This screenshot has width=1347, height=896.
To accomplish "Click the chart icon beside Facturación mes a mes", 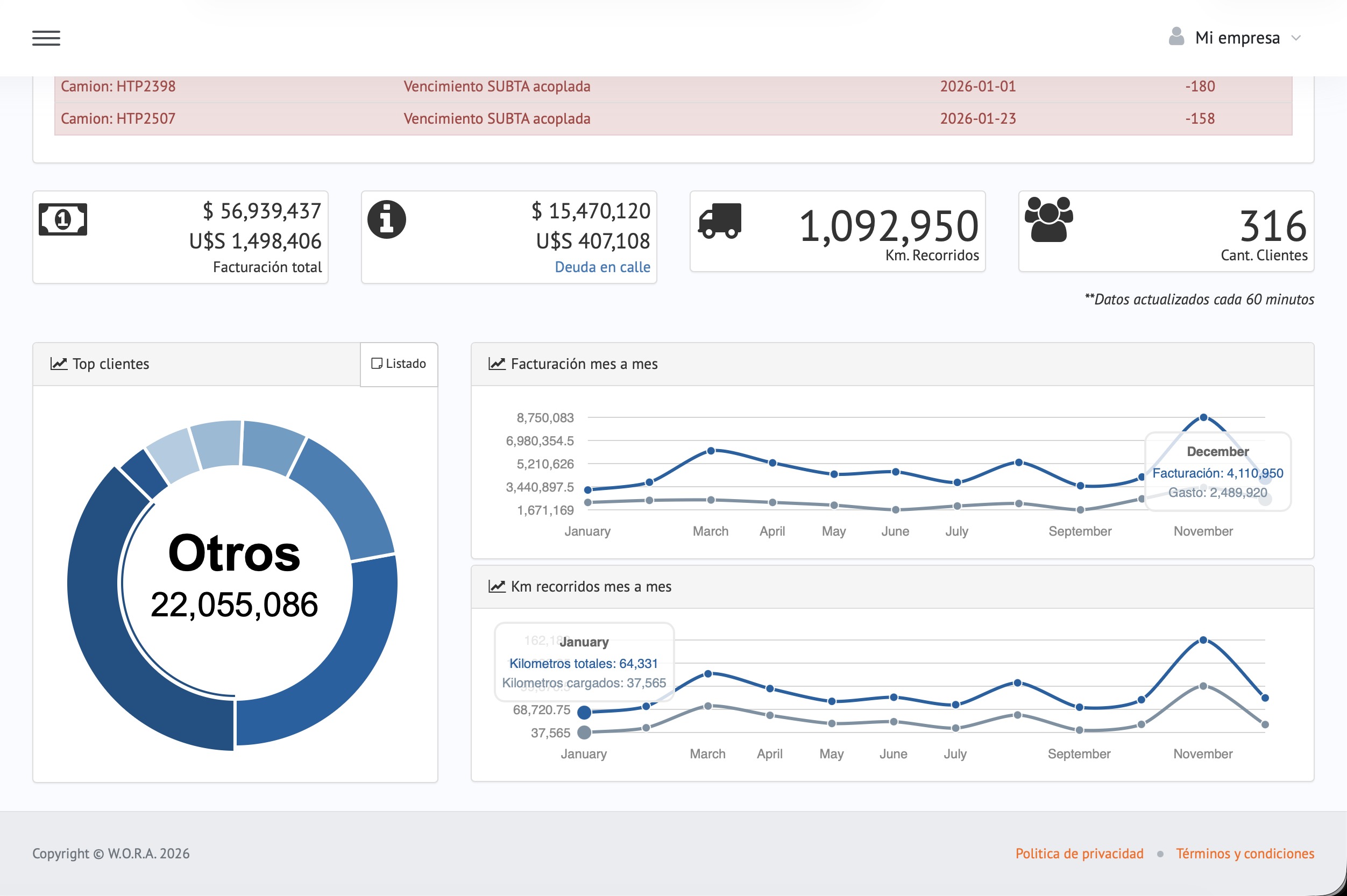I will click(497, 364).
